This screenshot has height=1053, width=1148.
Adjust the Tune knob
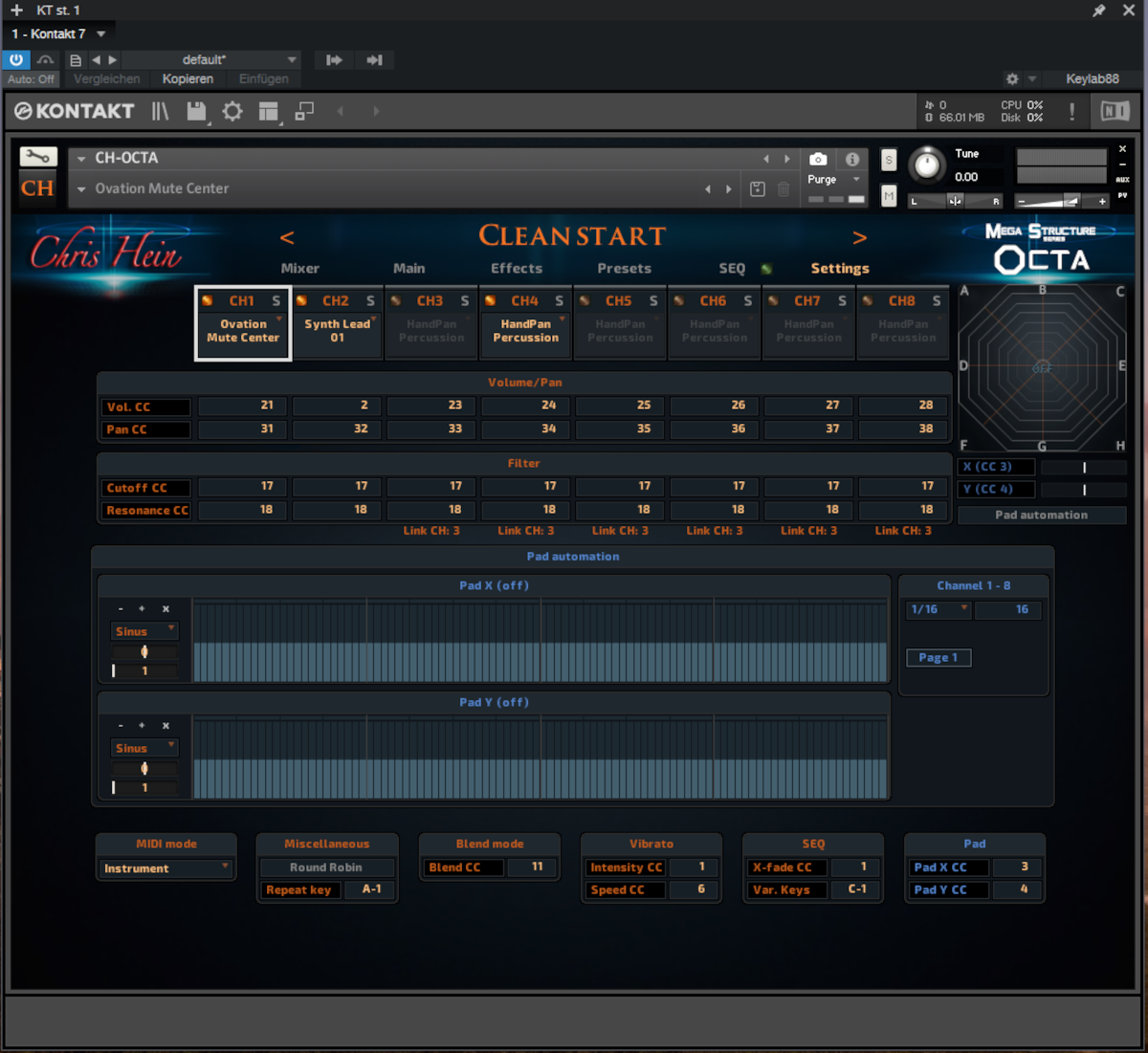tap(926, 165)
